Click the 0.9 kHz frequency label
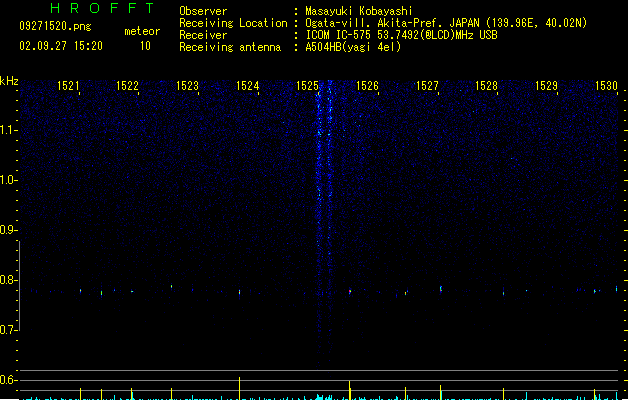This screenshot has height=400, width=629. 8,230
